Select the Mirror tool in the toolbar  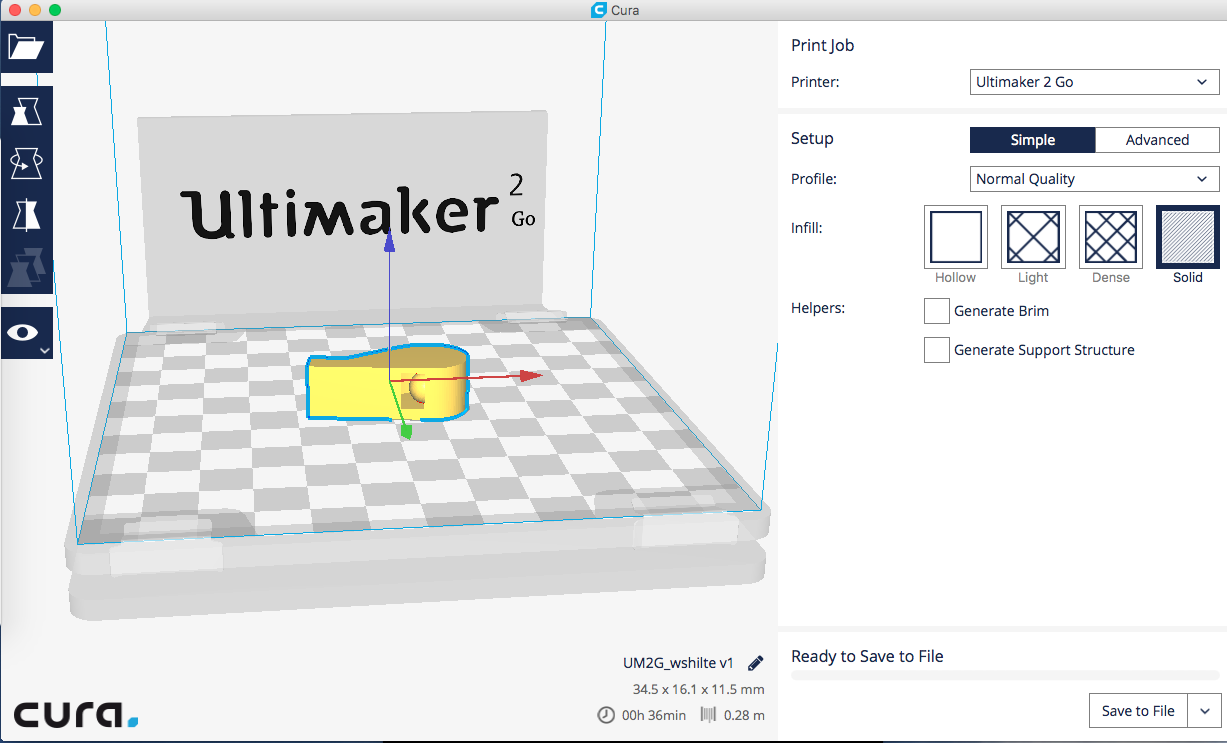coord(26,214)
